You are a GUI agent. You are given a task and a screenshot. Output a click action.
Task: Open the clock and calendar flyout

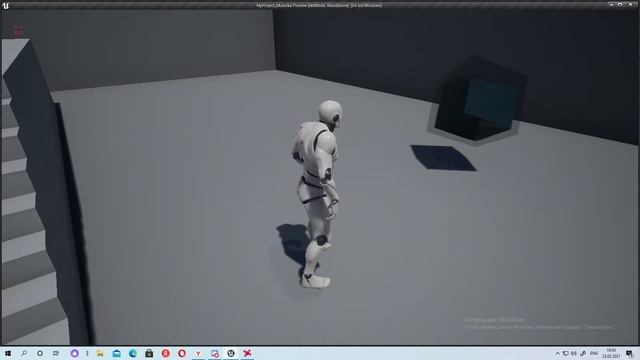click(611, 353)
